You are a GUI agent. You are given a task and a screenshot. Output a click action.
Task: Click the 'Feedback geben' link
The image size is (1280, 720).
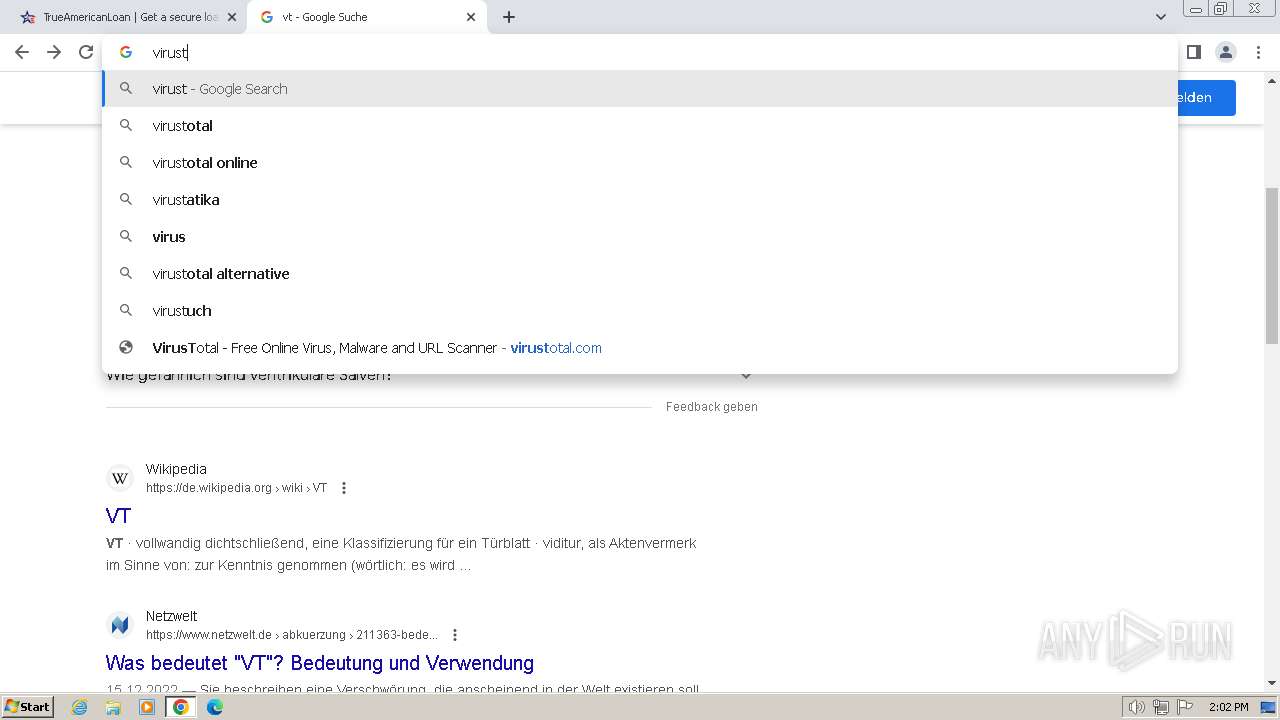712,407
